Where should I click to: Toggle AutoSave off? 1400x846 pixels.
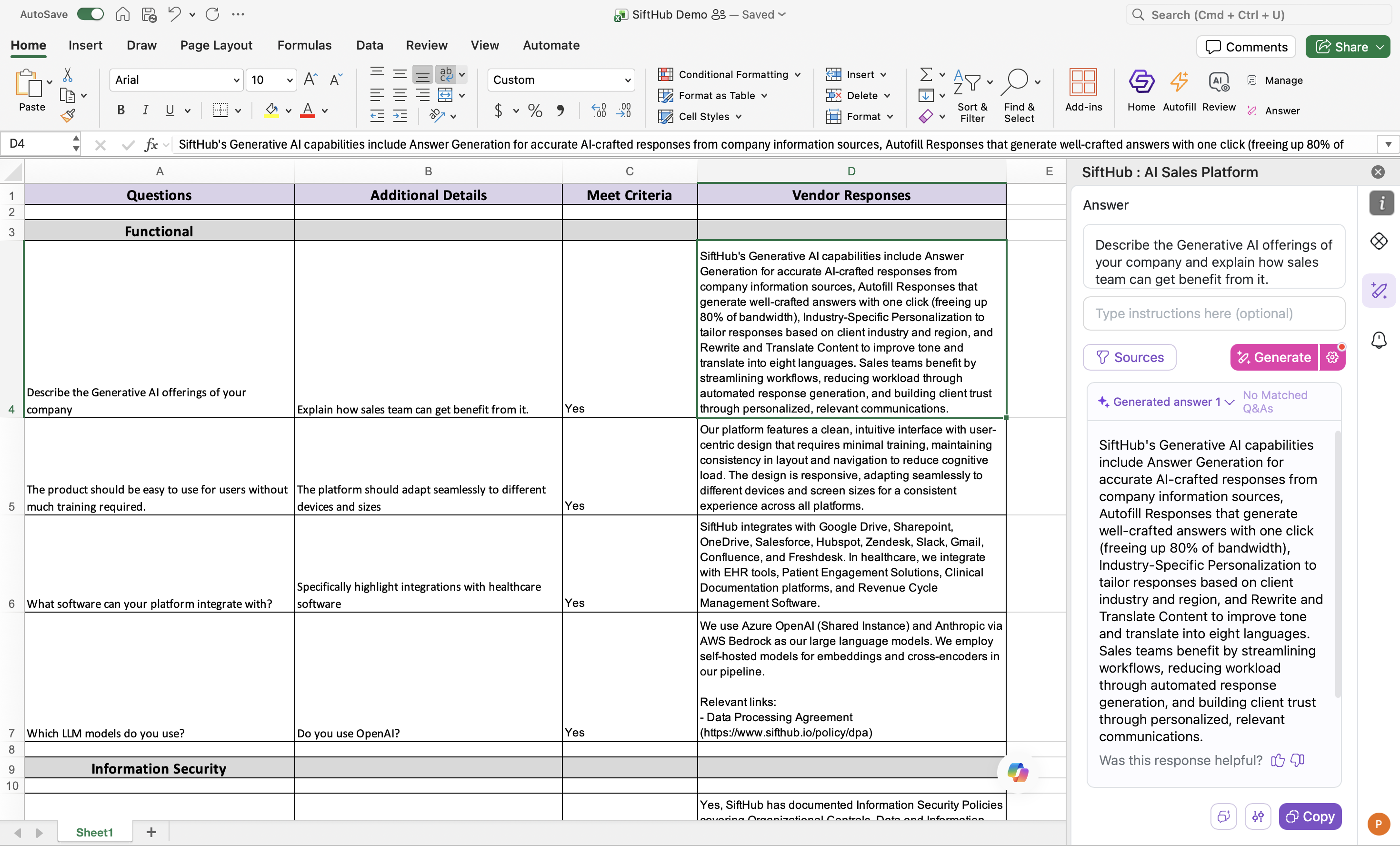point(90,14)
